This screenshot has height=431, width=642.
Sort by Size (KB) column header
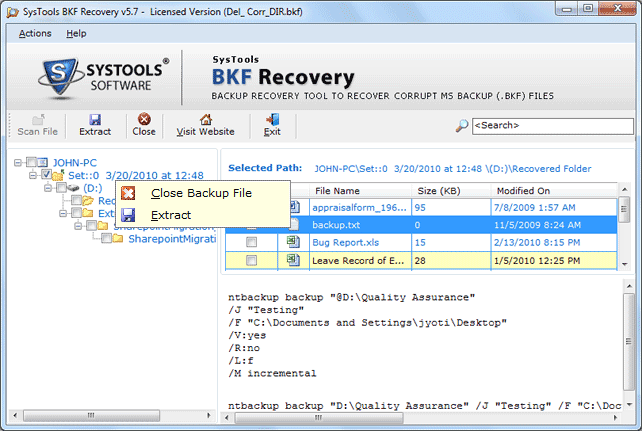451,191
